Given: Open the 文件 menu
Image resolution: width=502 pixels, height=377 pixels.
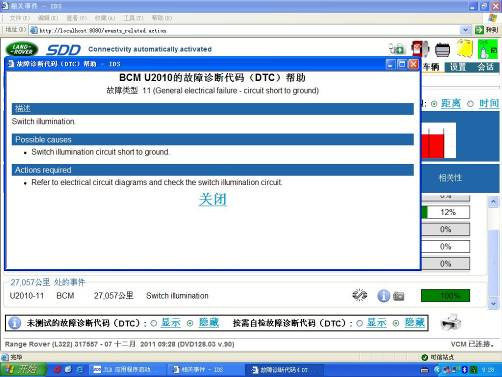Looking at the screenshot, I should [x=19, y=18].
